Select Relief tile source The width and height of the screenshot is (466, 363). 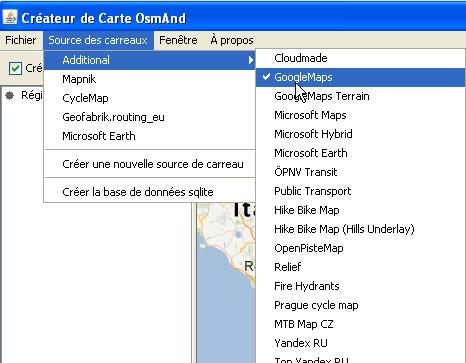(360, 267)
